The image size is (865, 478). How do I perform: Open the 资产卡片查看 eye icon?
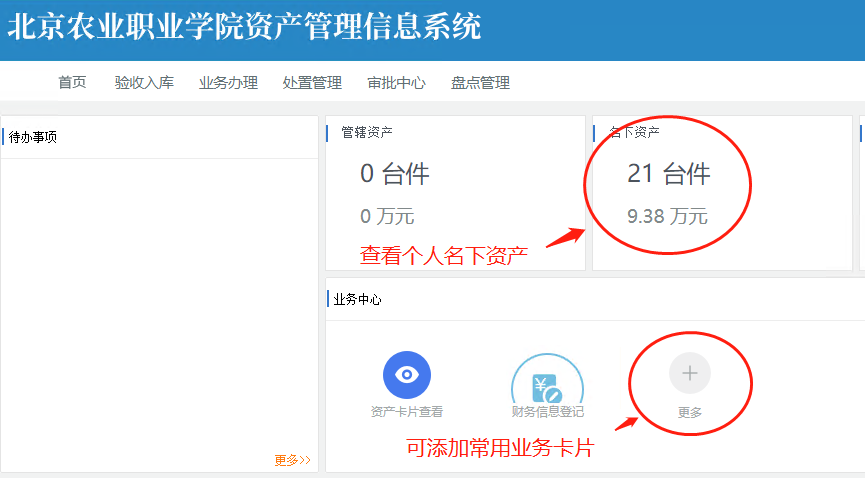click(x=407, y=375)
